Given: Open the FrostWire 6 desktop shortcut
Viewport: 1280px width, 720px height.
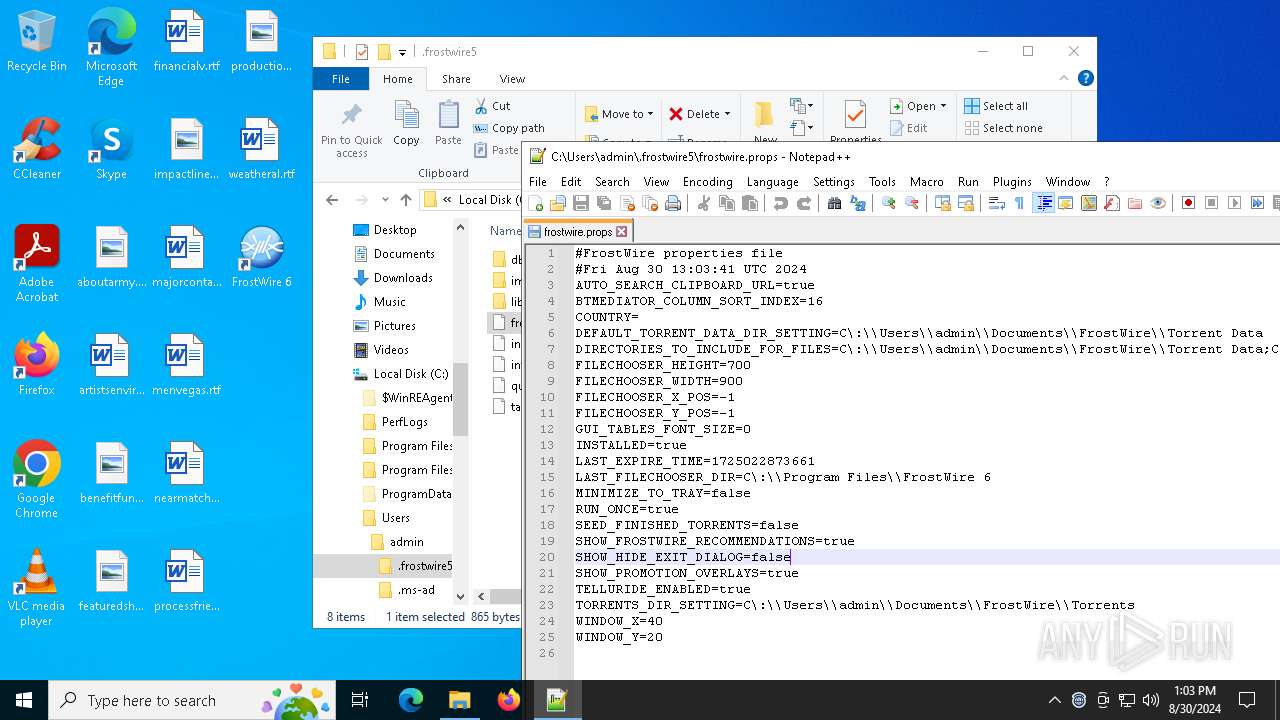Looking at the screenshot, I should tap(261, 258).
